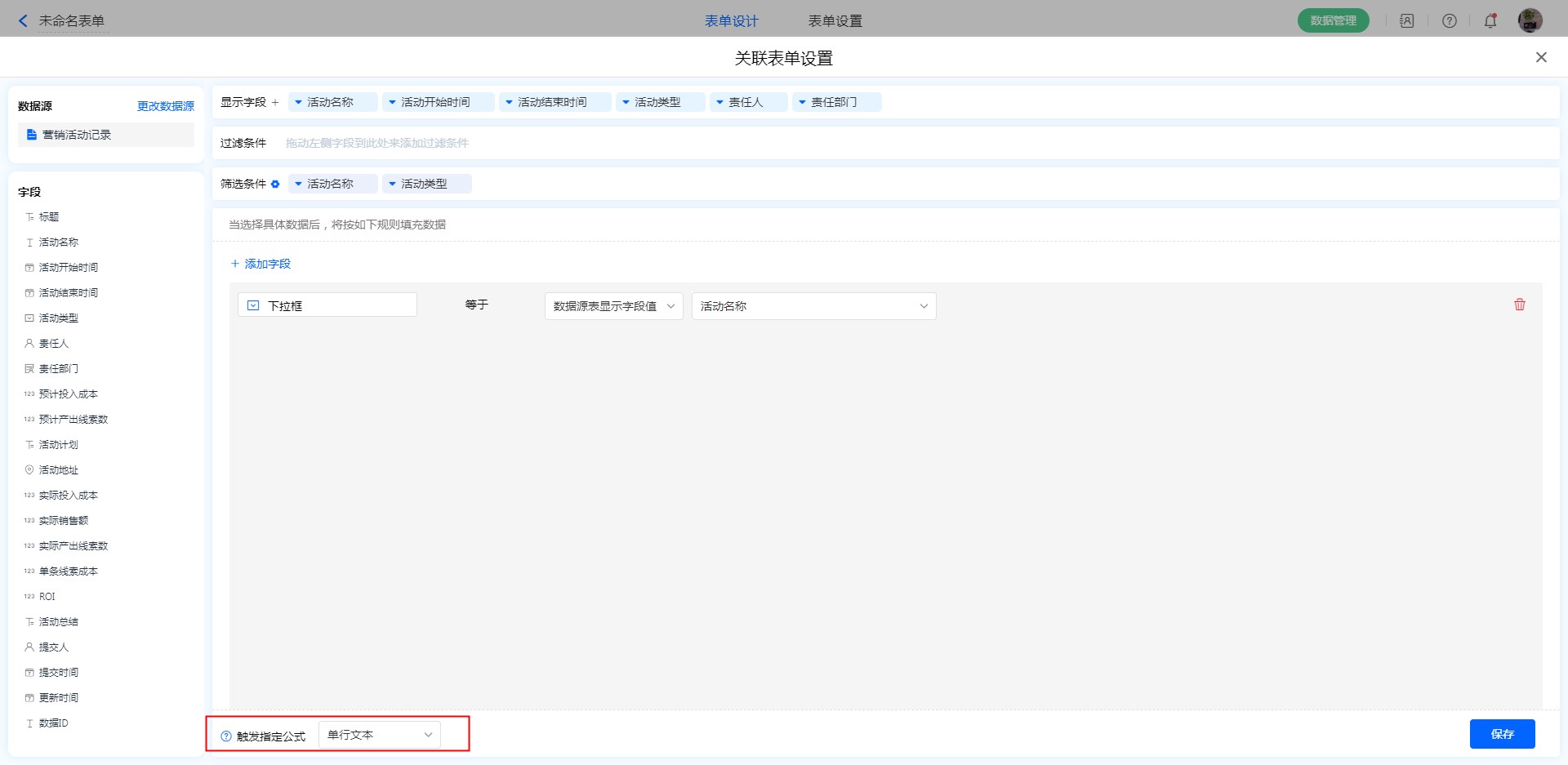This screenshot has width=1568, height=765.
Task: Click the 保存 button
Action: (x=1502, y=734)
